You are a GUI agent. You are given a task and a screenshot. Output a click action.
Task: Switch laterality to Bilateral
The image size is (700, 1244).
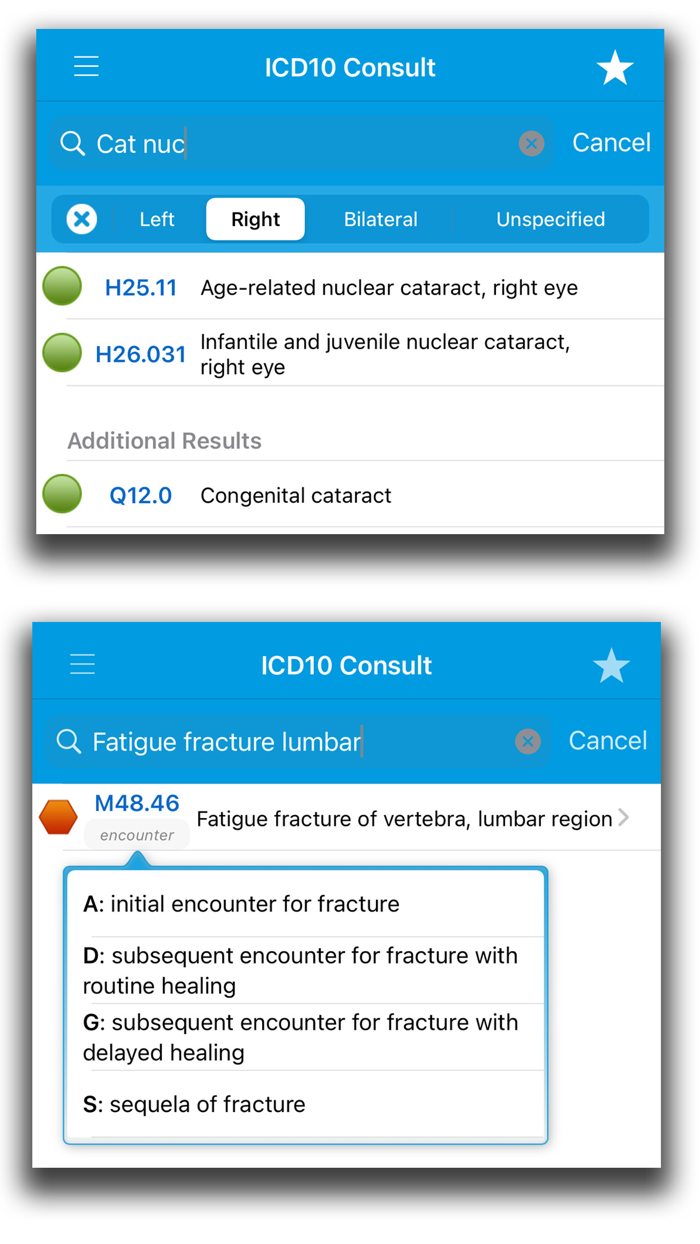tap(381, 219)
